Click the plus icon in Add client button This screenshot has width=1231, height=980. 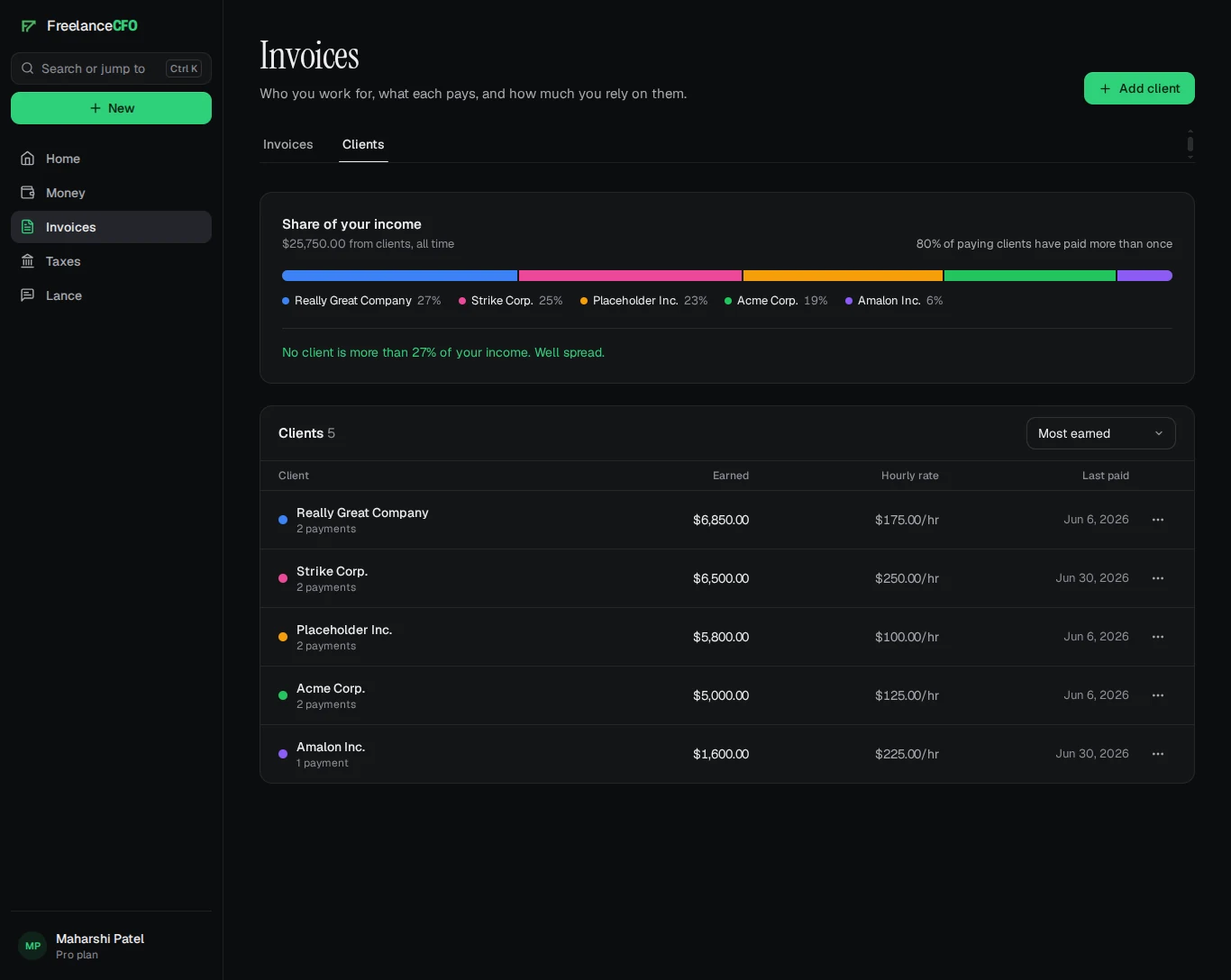(1105, 88)
